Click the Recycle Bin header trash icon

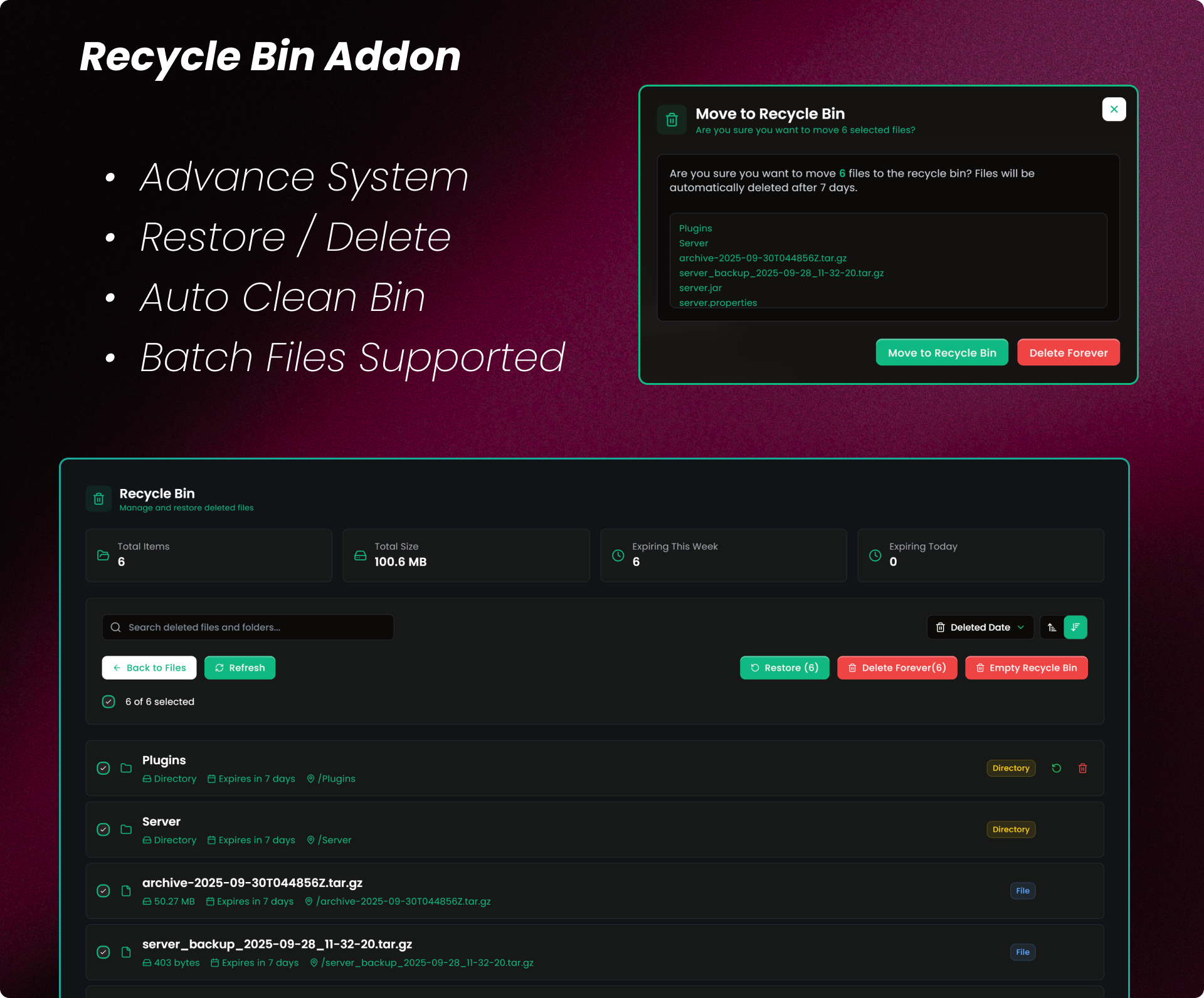98,499
